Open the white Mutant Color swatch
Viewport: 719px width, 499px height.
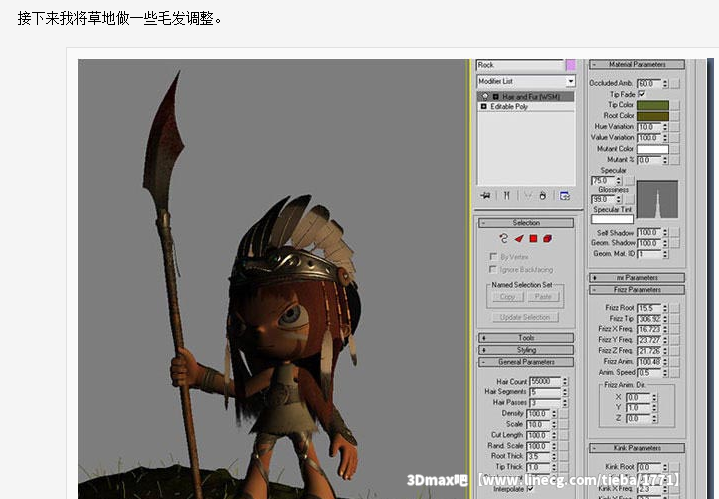tap(653, 149)
